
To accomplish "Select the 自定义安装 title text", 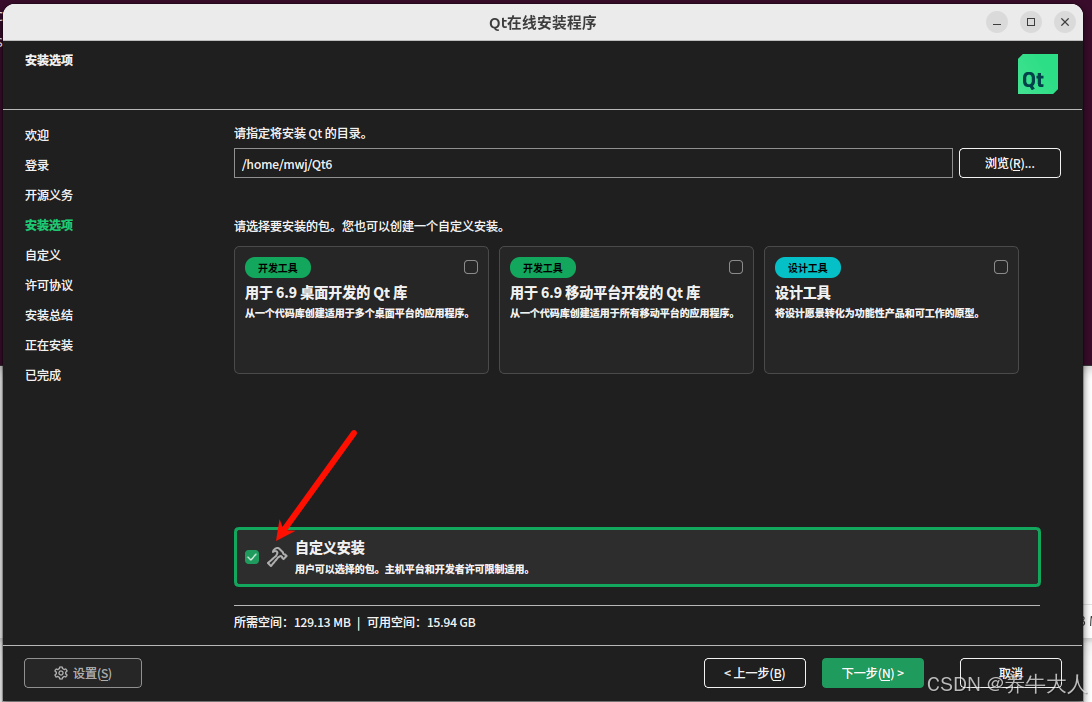I will pyautogui.click(x=329, y=547).
